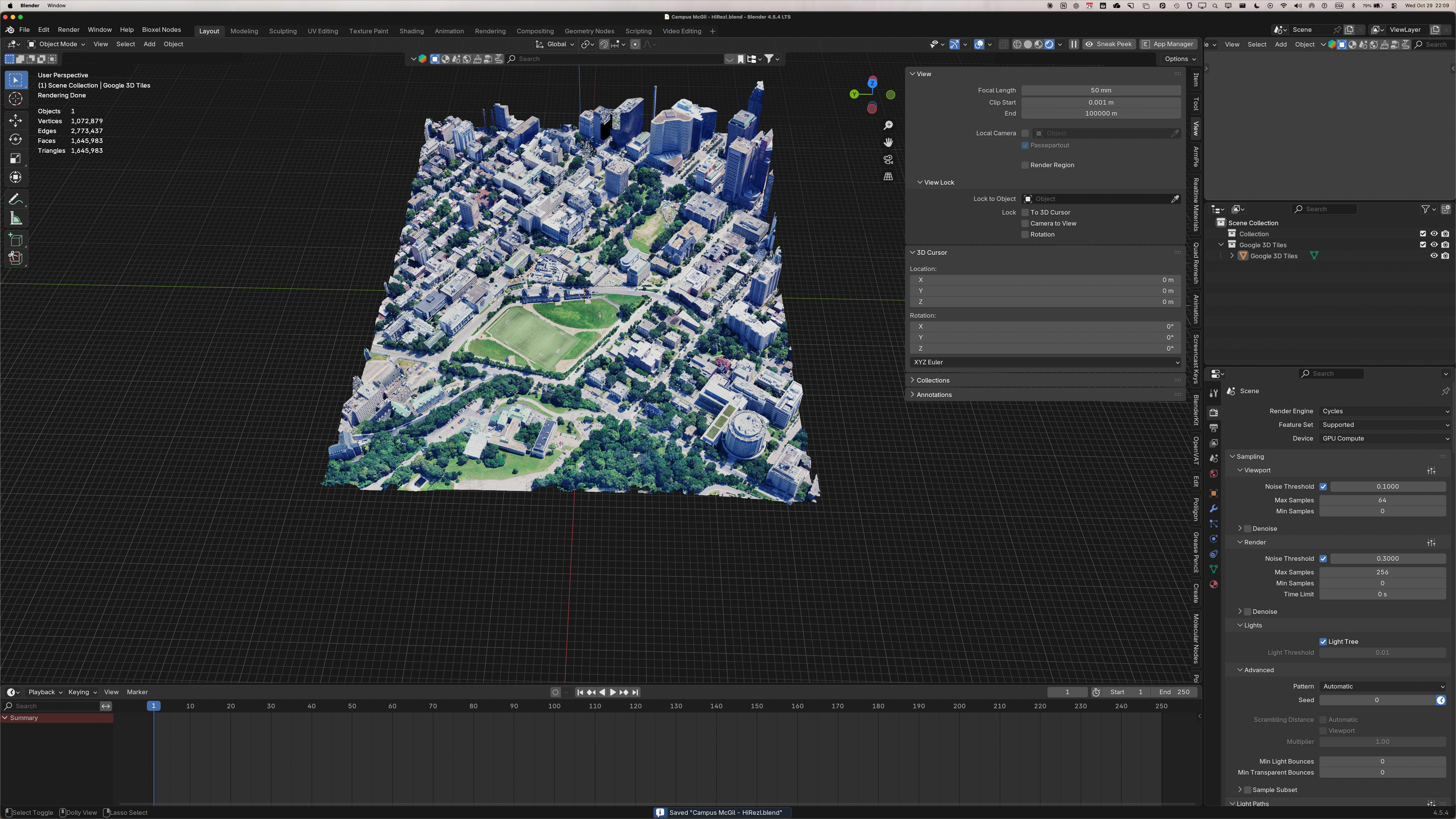Enable the Render Region checkbox
The width and height of the screenshot is (1456, 819).
(x=1025, y=165)
